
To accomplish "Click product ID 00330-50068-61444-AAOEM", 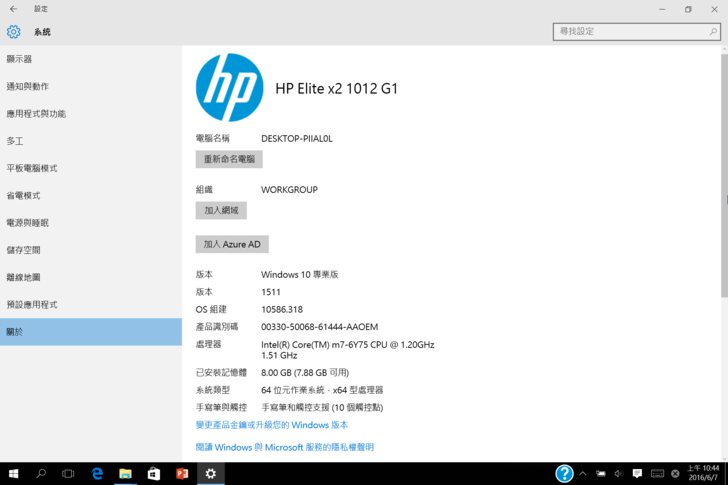I will point(319,327).
